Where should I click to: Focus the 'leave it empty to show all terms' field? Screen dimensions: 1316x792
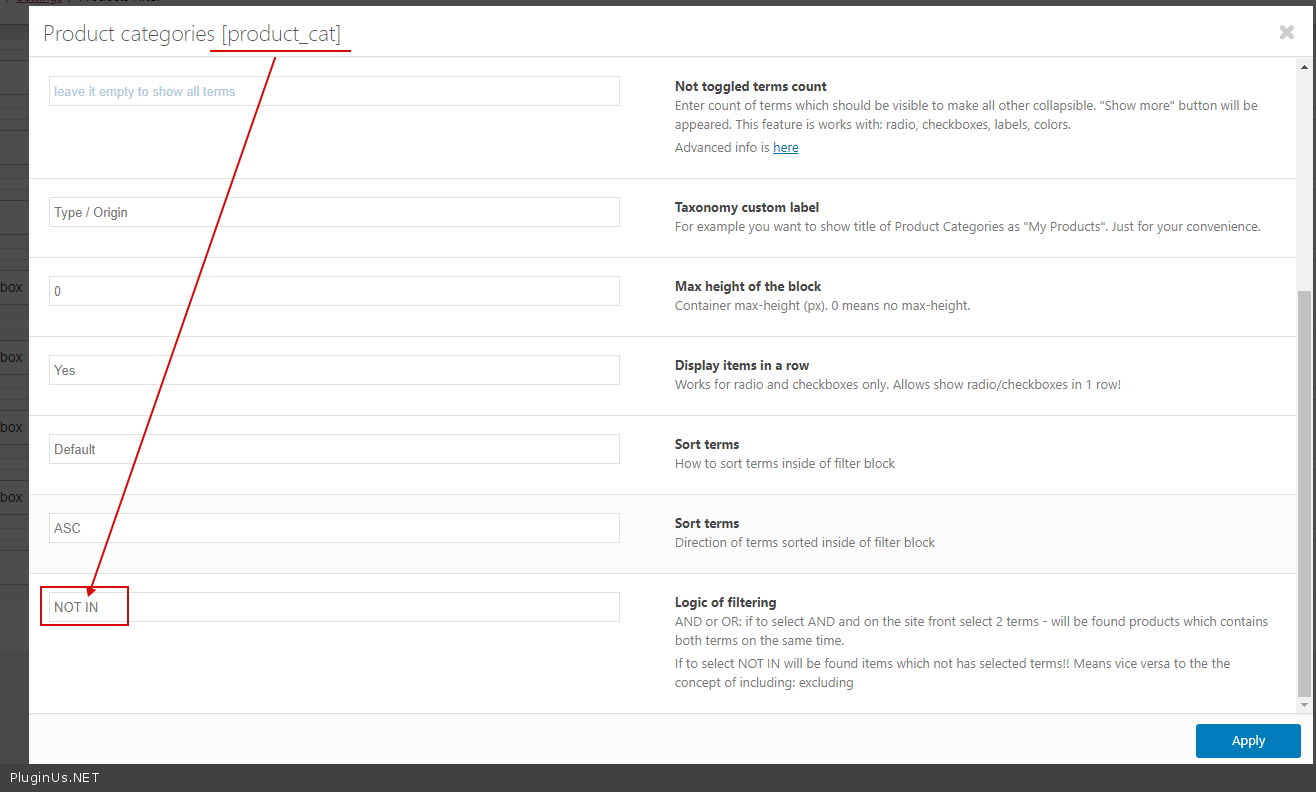pyautogui.click(x=334, y=91)
